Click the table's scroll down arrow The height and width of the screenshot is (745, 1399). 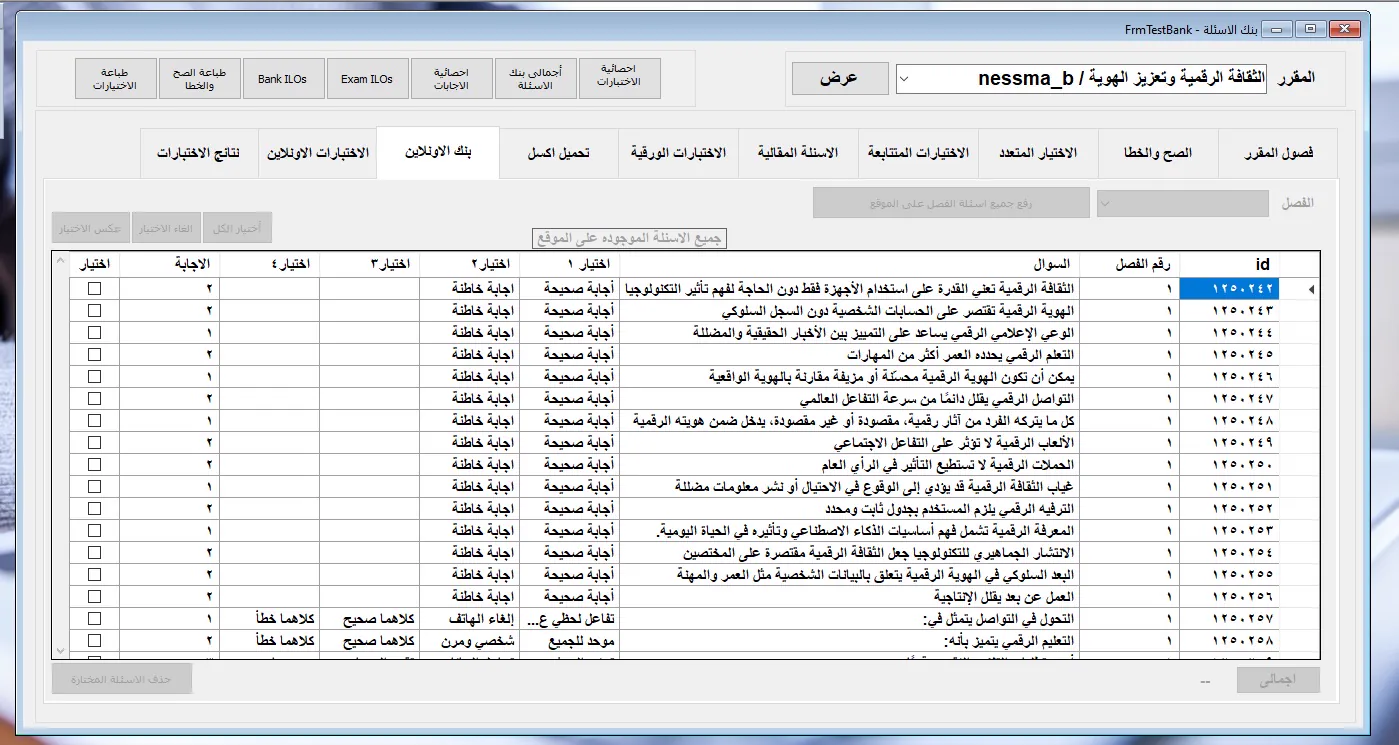tap(60, 650)
